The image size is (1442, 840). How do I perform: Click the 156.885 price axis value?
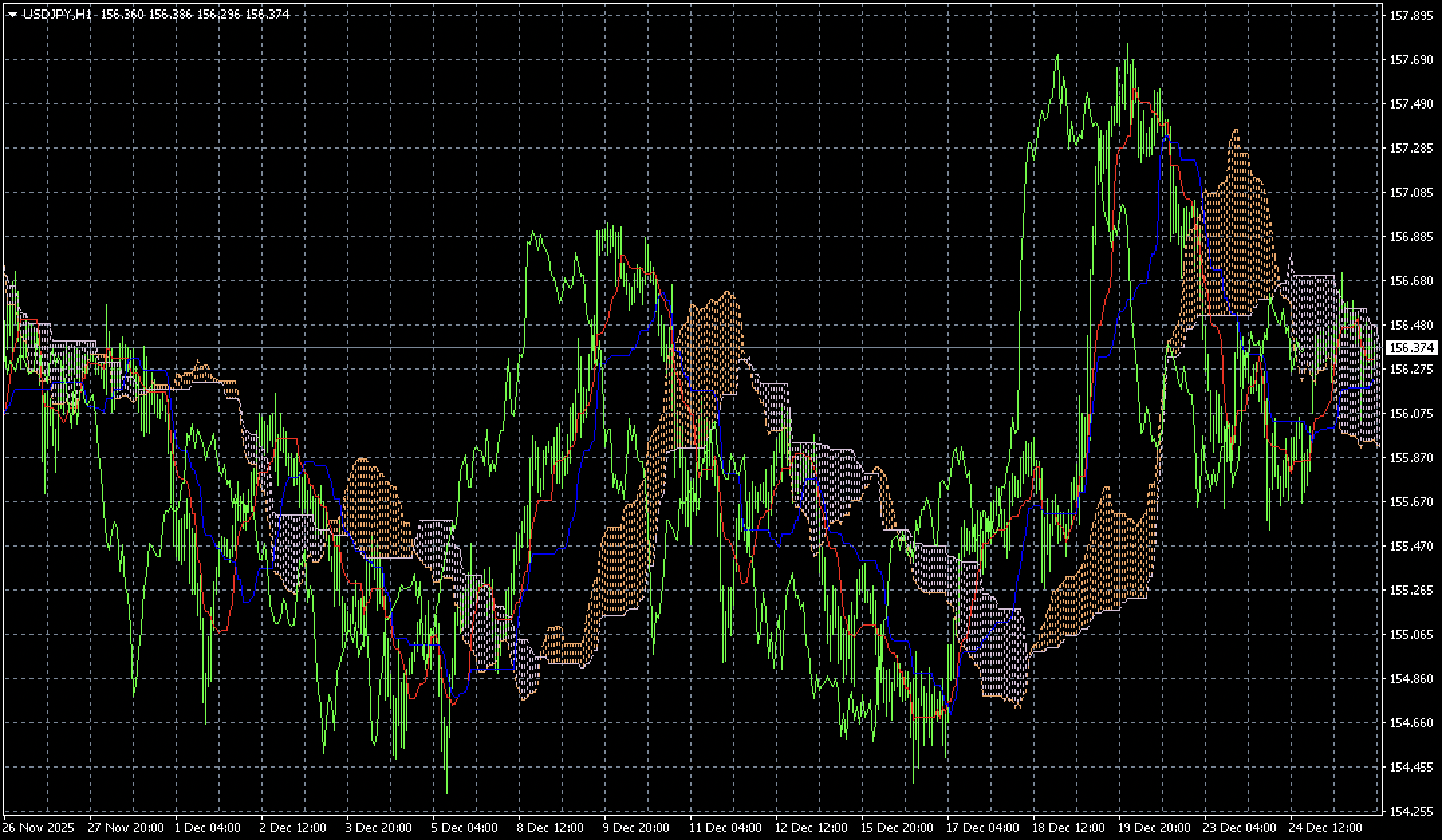click(1411, 236)
